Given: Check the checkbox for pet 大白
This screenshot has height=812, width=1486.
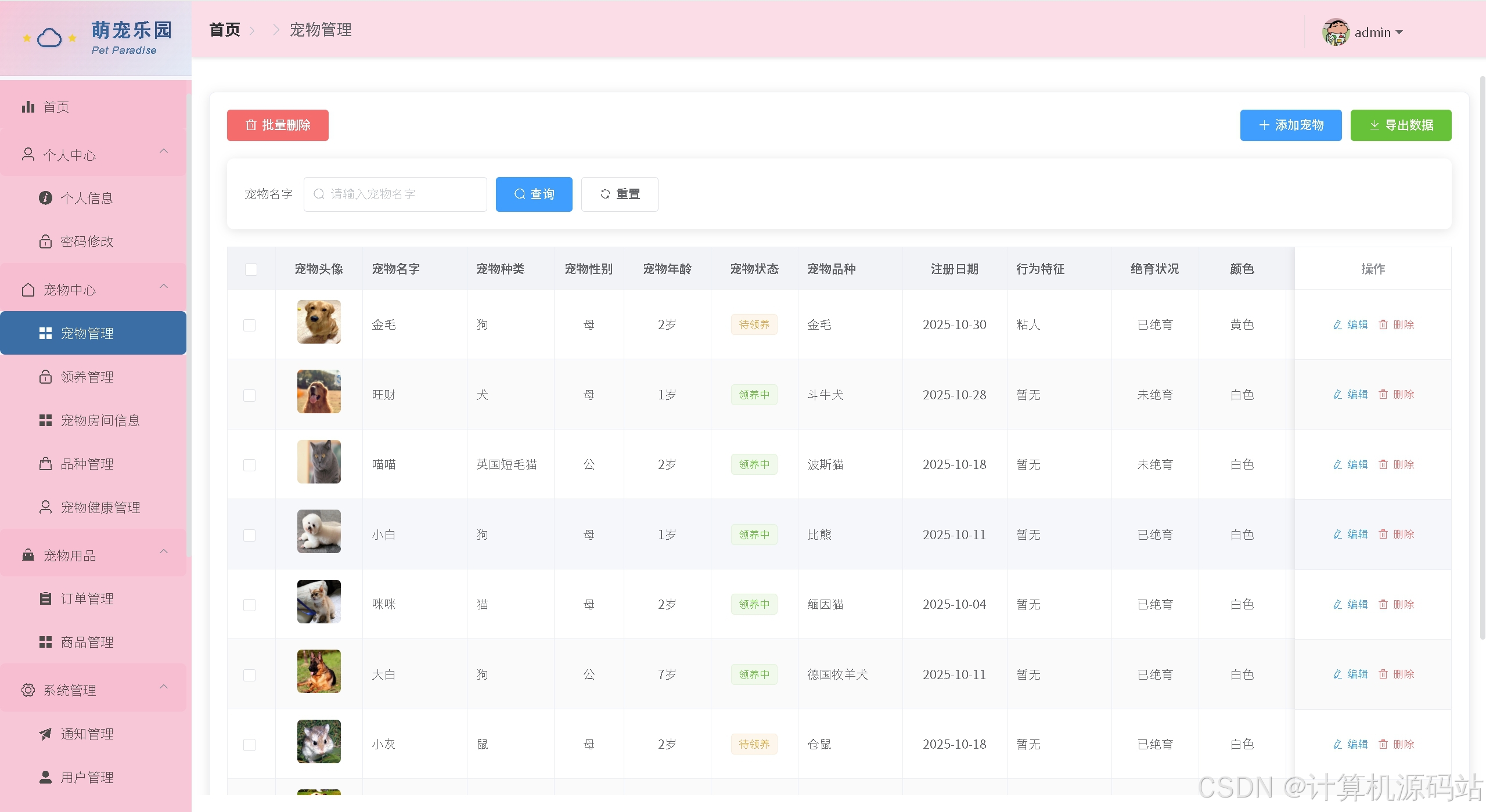Looking at the screenshot, I should pyautogui.click(x=249, y=675).
